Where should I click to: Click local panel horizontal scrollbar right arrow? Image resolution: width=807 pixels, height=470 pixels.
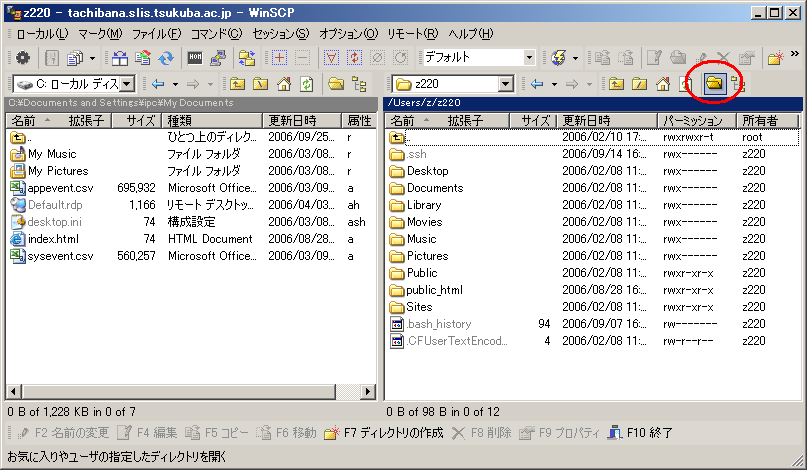pyautogui.click(x=367, y=392)
